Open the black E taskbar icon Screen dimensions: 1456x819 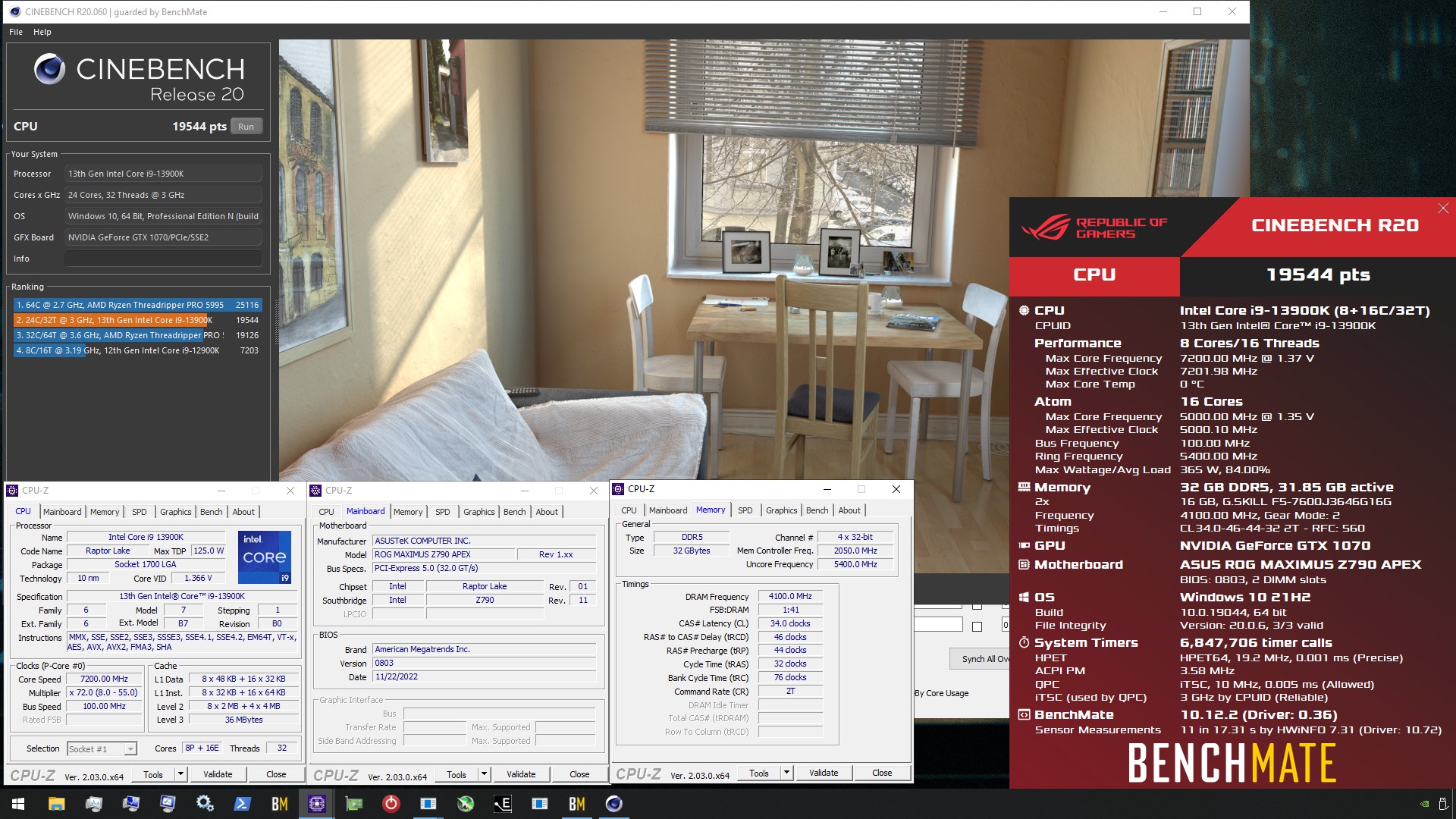[x=502, y=804]
